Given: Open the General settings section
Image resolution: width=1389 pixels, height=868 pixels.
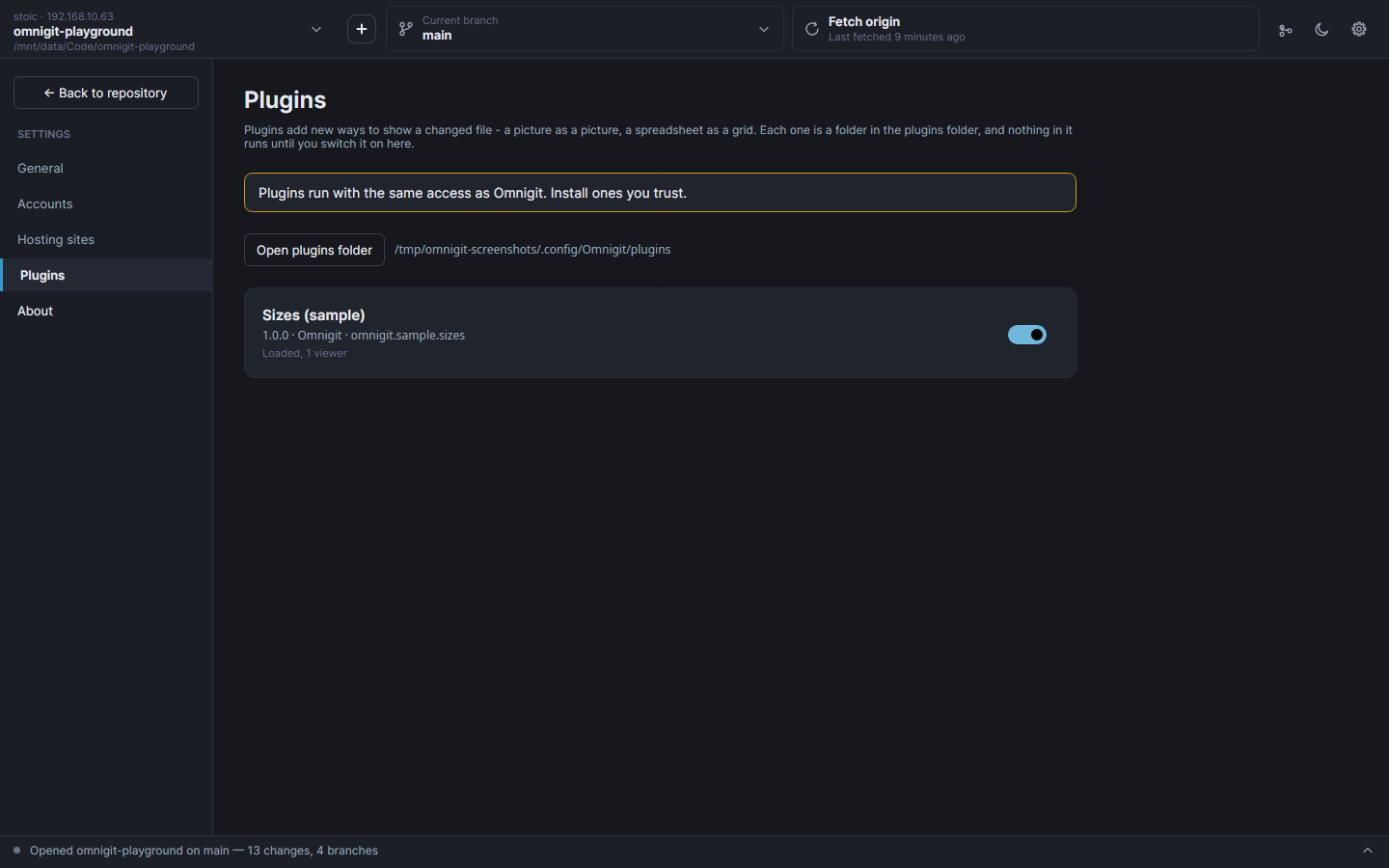Looking at the screenshot, I should click(x=106, y=168).
